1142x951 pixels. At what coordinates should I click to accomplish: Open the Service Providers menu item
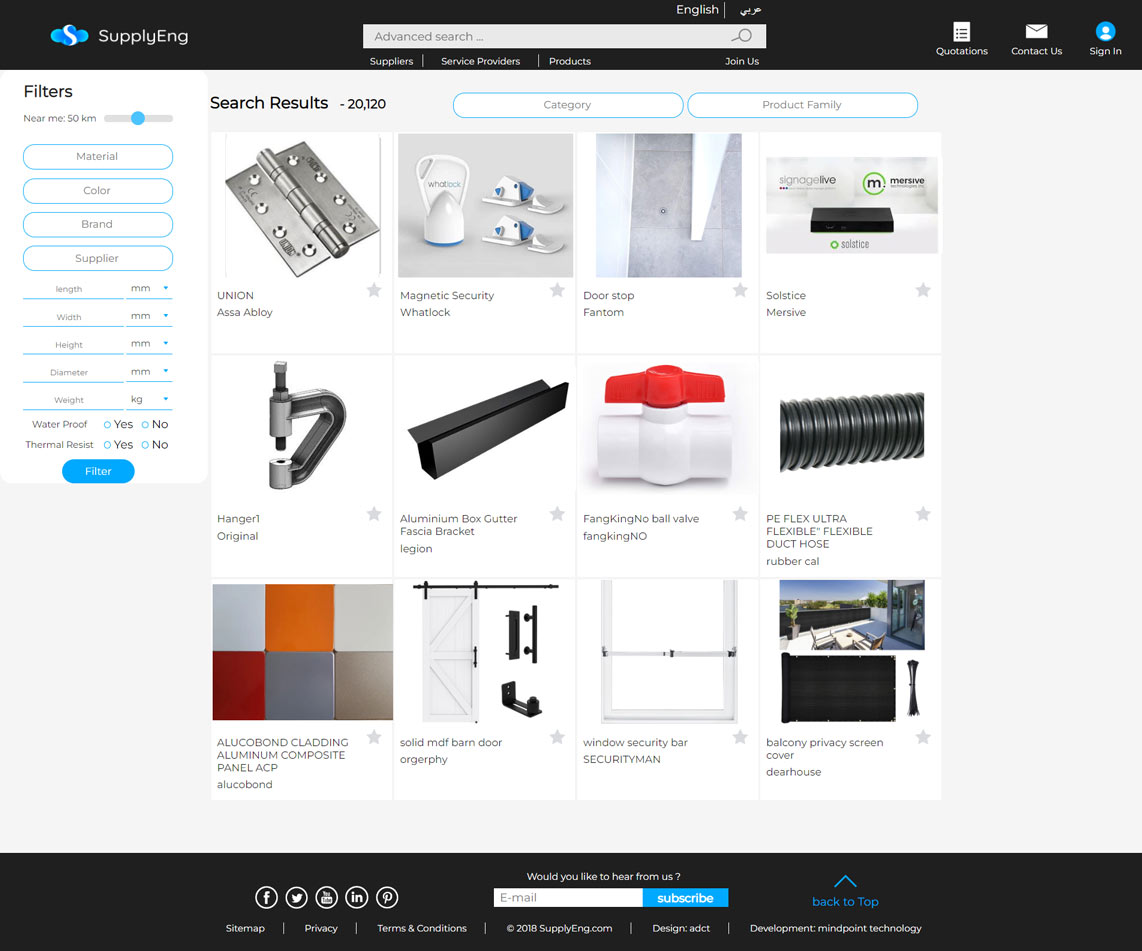point(480,61)
